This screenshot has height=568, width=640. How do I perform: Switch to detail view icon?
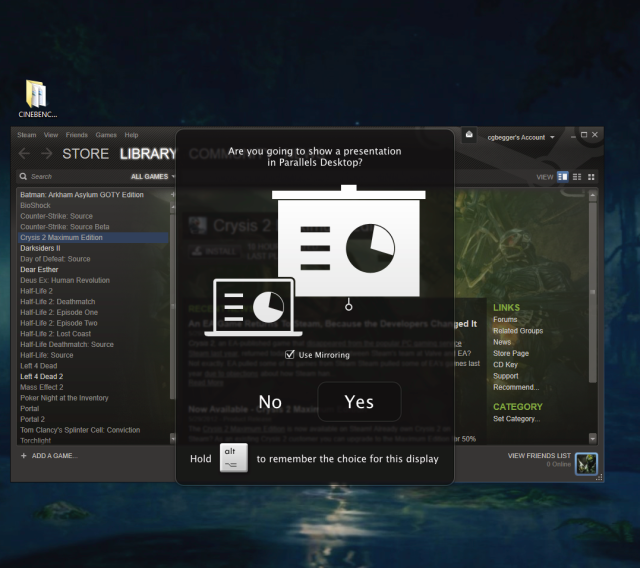(562, 177)
